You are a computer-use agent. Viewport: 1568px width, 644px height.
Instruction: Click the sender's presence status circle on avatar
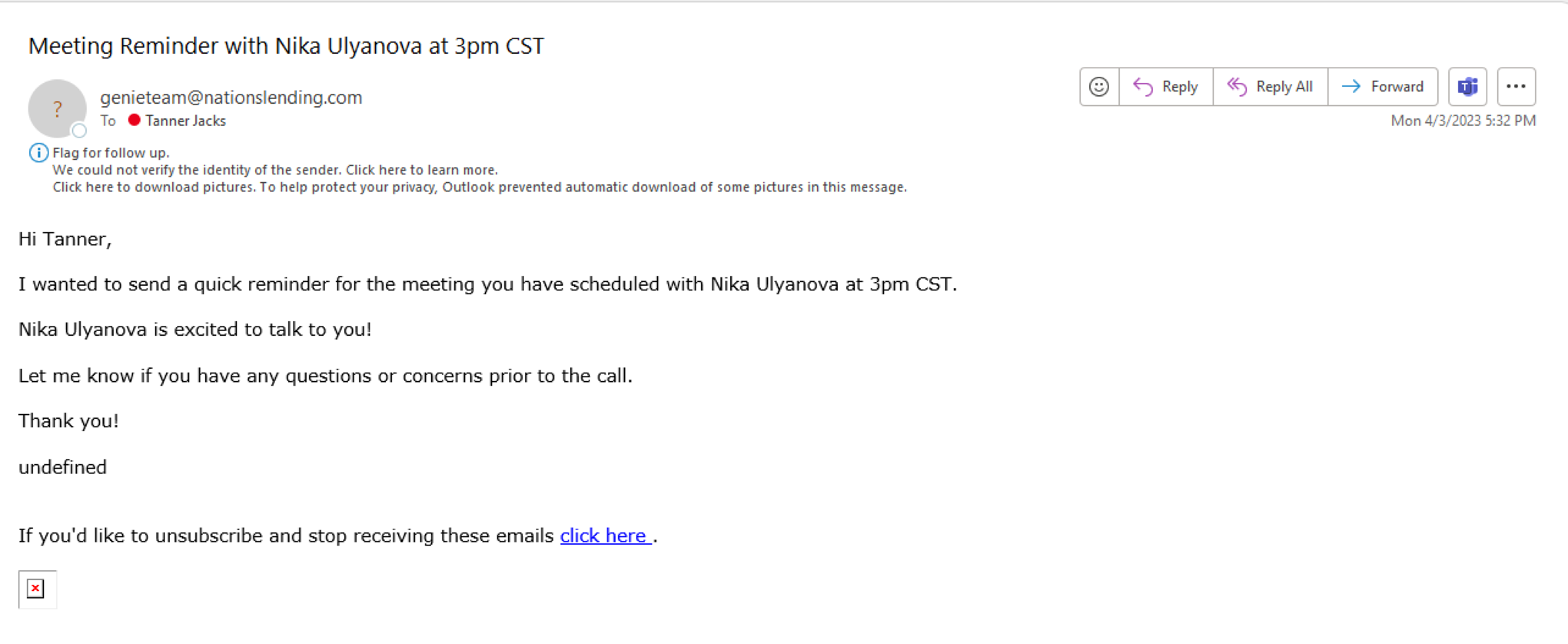click(x=79, y=130)
